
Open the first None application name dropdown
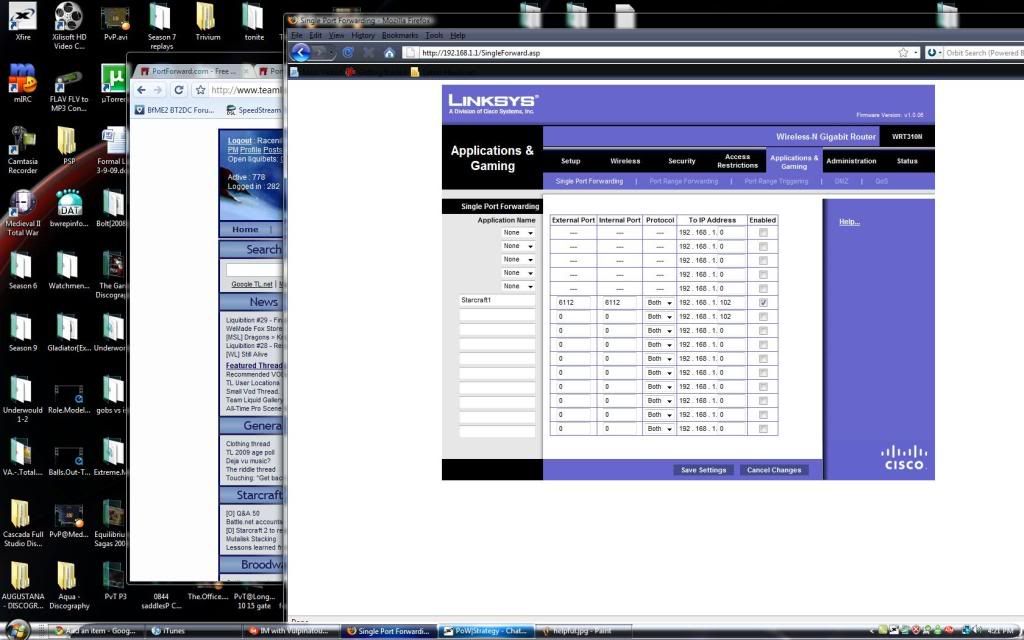coord(518,232)
